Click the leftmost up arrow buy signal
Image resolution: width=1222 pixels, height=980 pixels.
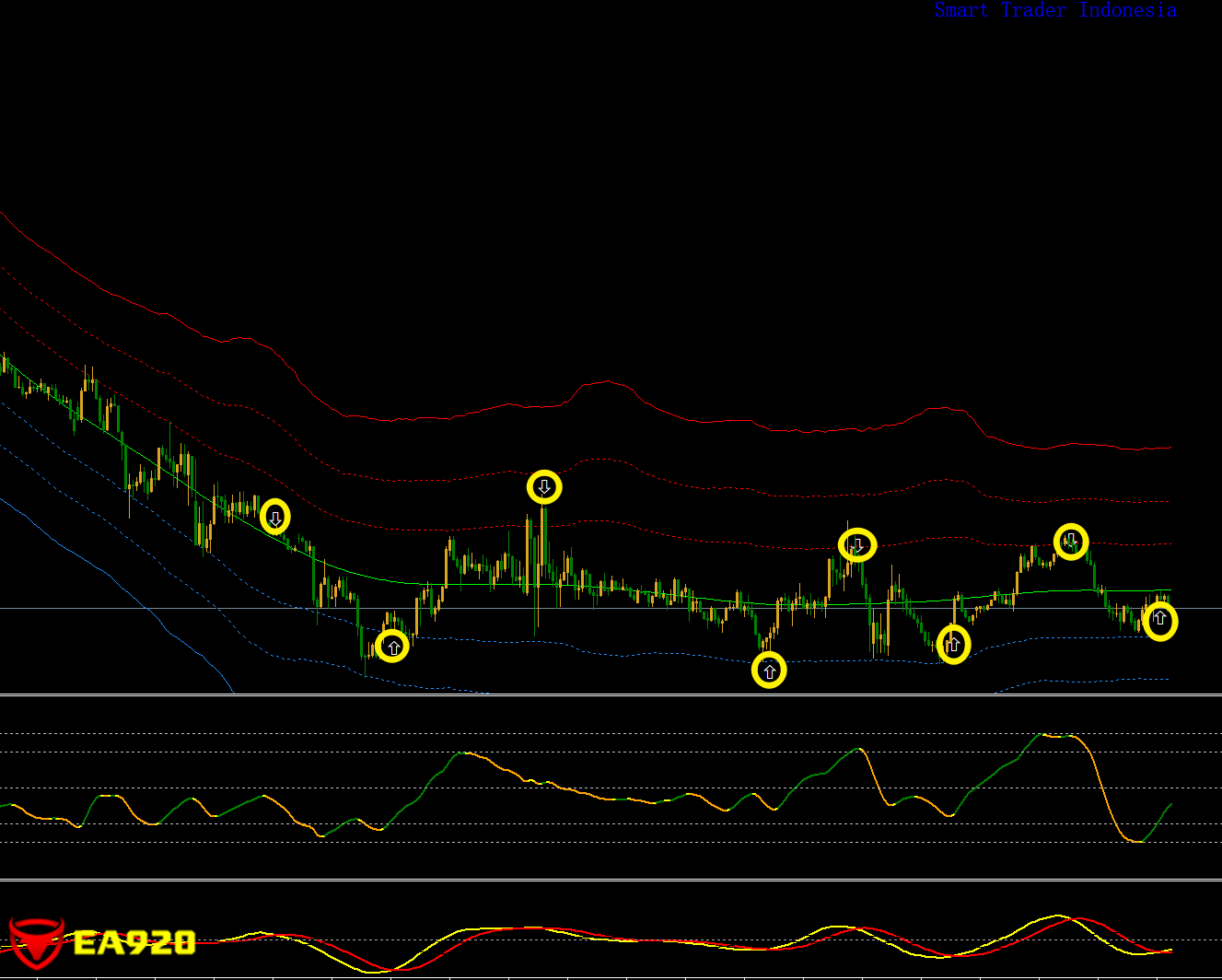coord(392,646)
